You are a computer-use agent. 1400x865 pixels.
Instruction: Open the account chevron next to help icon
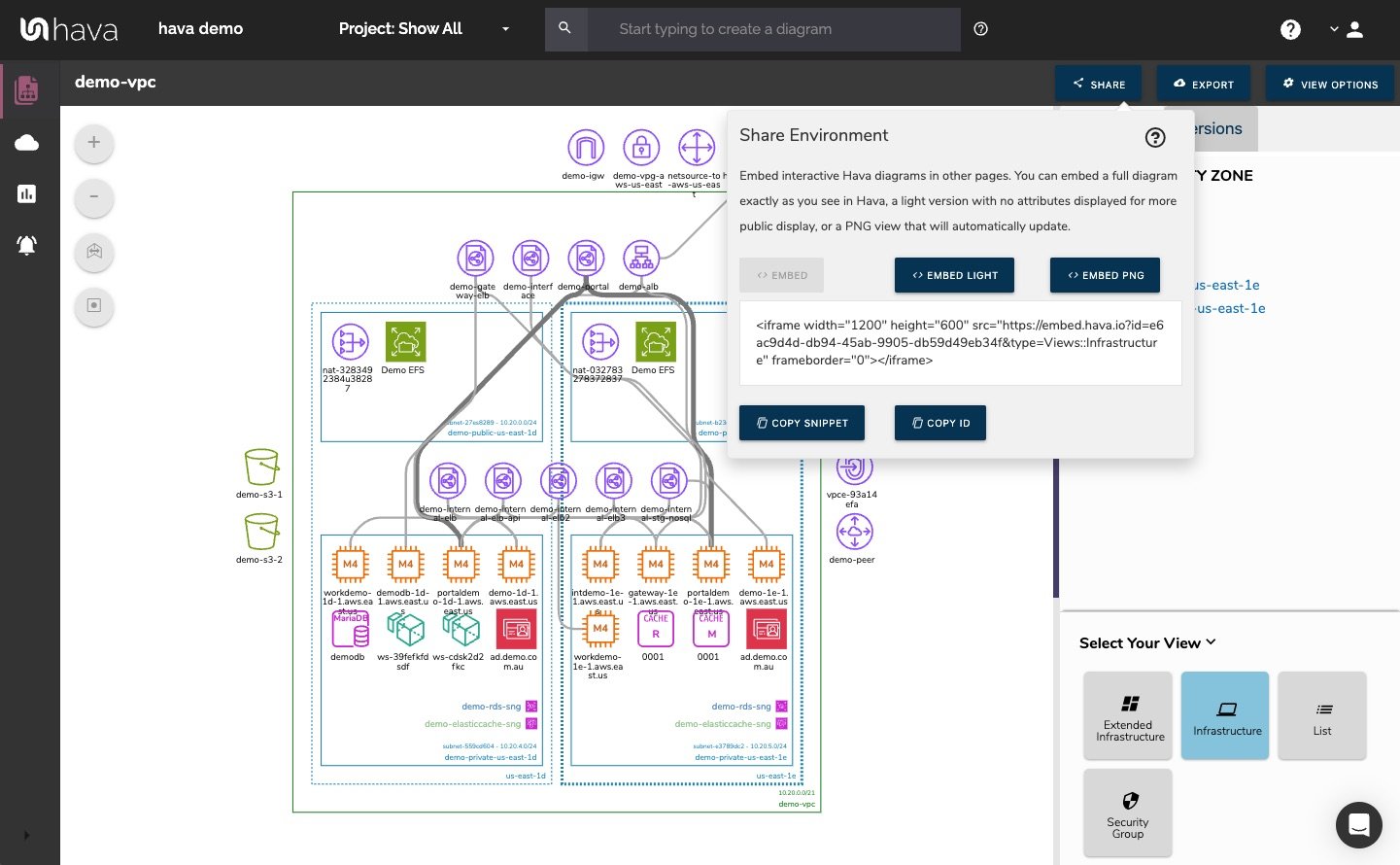(x=1334, y=29)
